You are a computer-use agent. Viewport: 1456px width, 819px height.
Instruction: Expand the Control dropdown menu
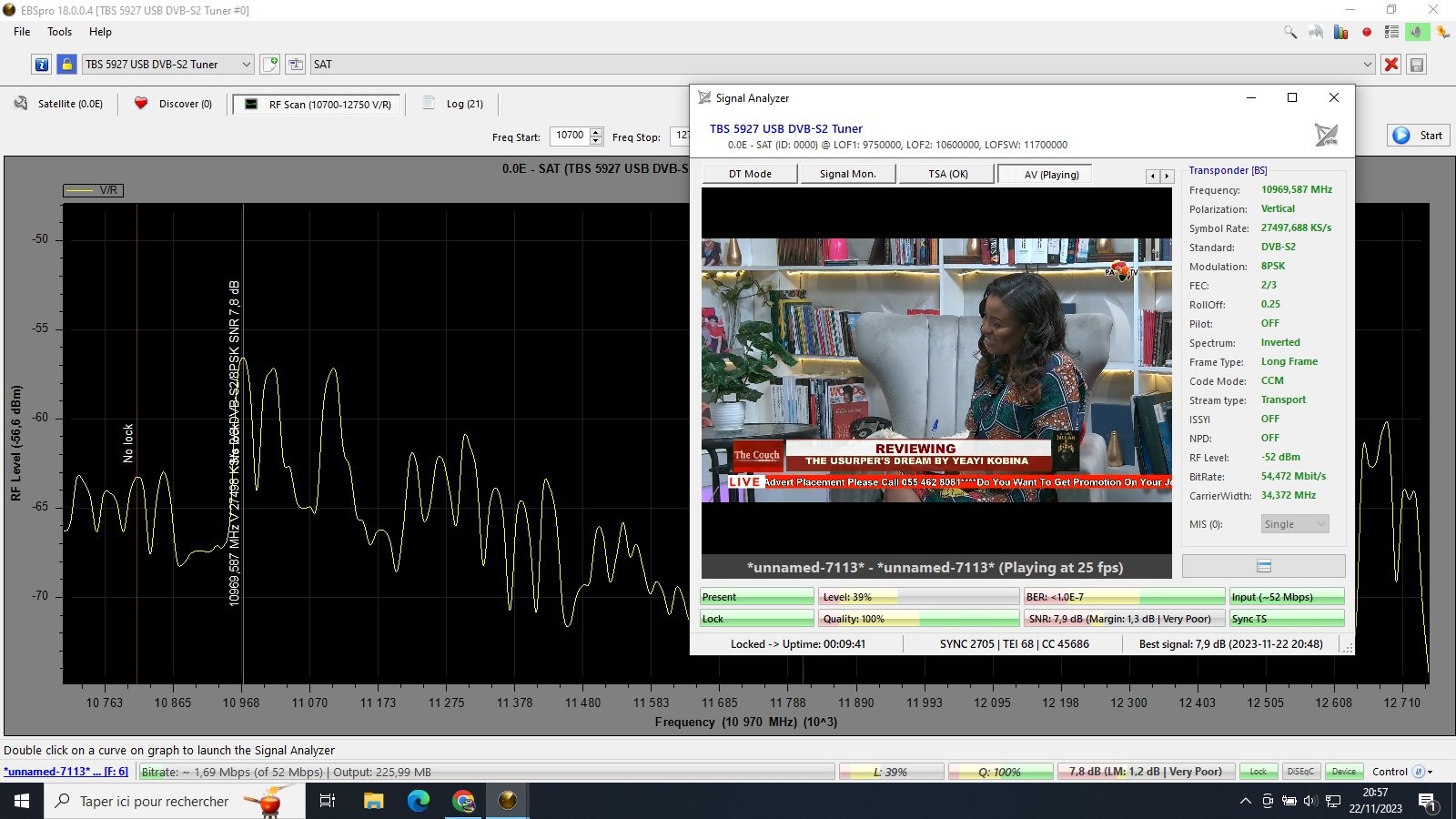[1430, 772]
